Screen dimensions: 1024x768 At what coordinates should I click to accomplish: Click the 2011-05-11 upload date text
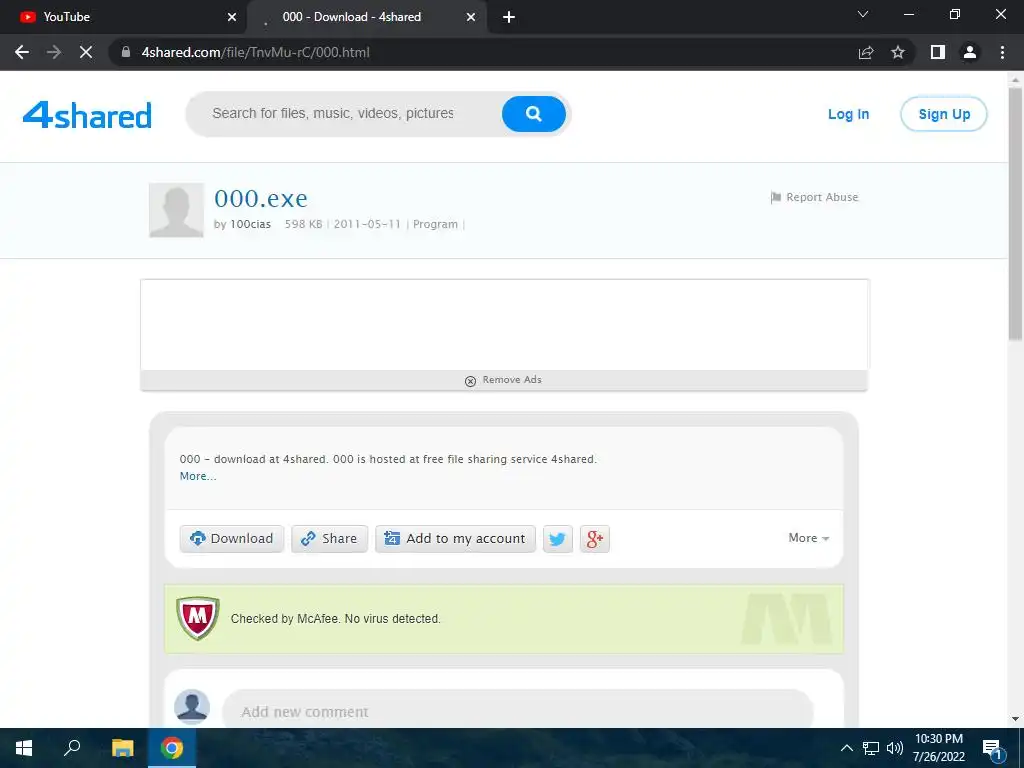tap(367, 224)
